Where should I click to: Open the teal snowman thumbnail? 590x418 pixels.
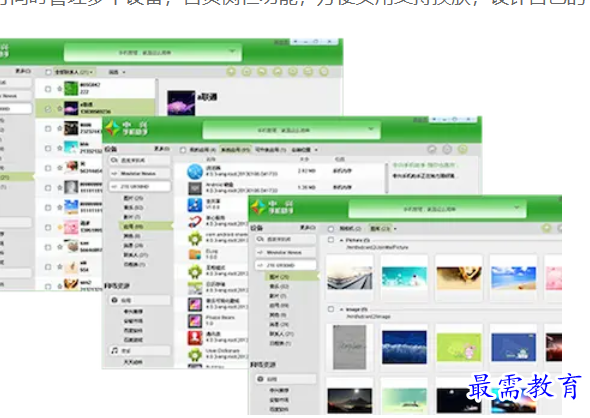tap(404, 277)
